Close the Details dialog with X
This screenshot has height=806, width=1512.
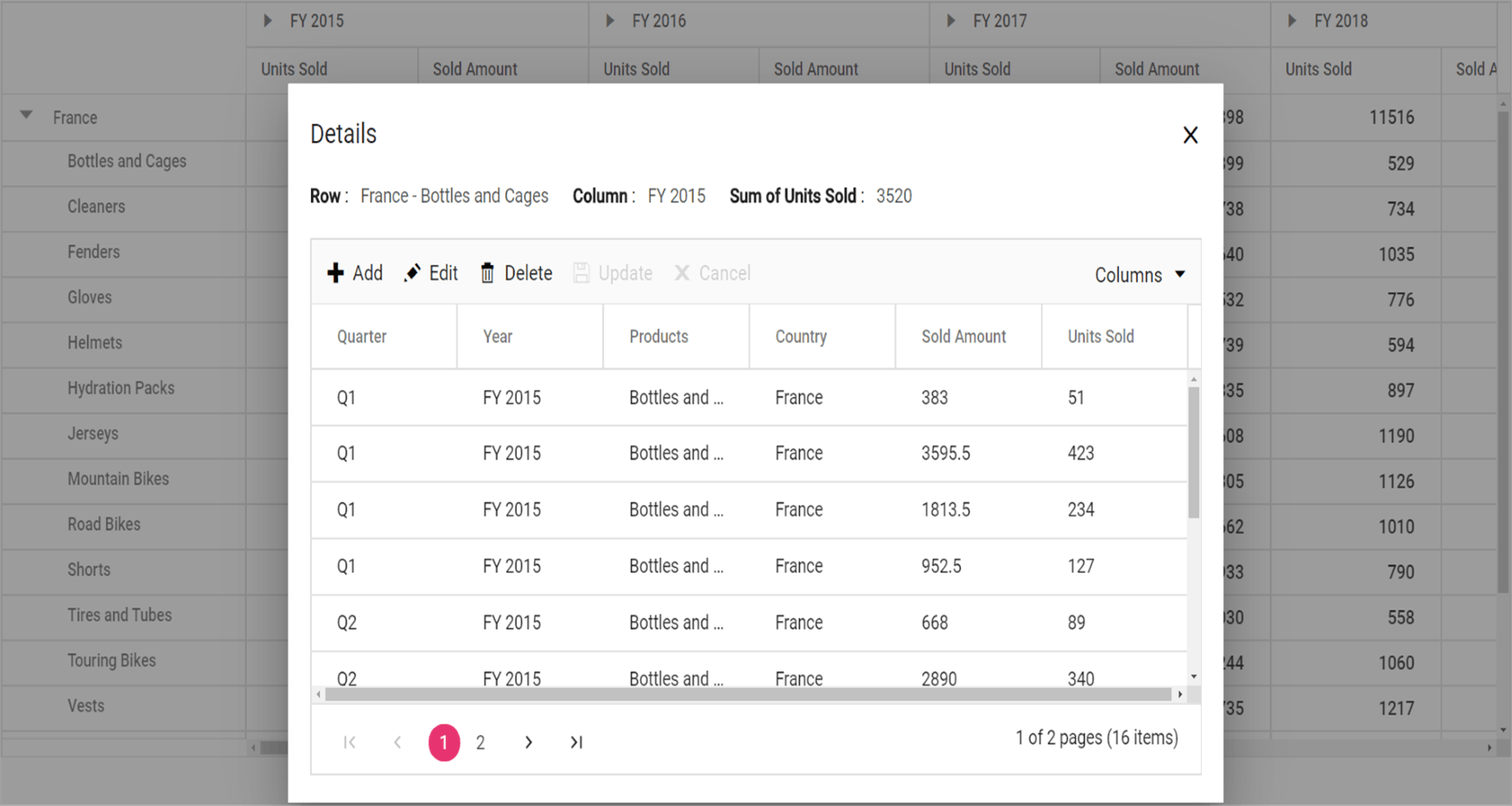[x=1190, y=135]
